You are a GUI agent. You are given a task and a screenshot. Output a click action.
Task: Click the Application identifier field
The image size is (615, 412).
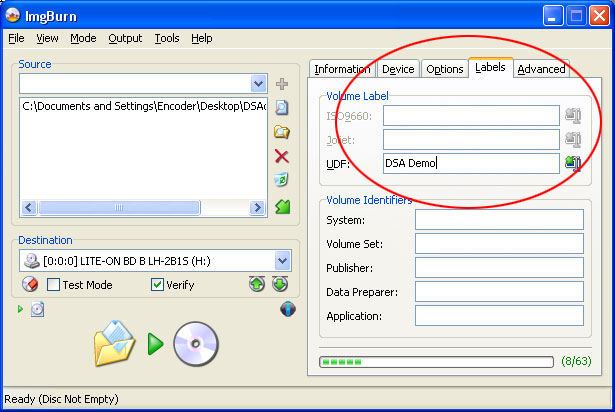coord(499,315)
